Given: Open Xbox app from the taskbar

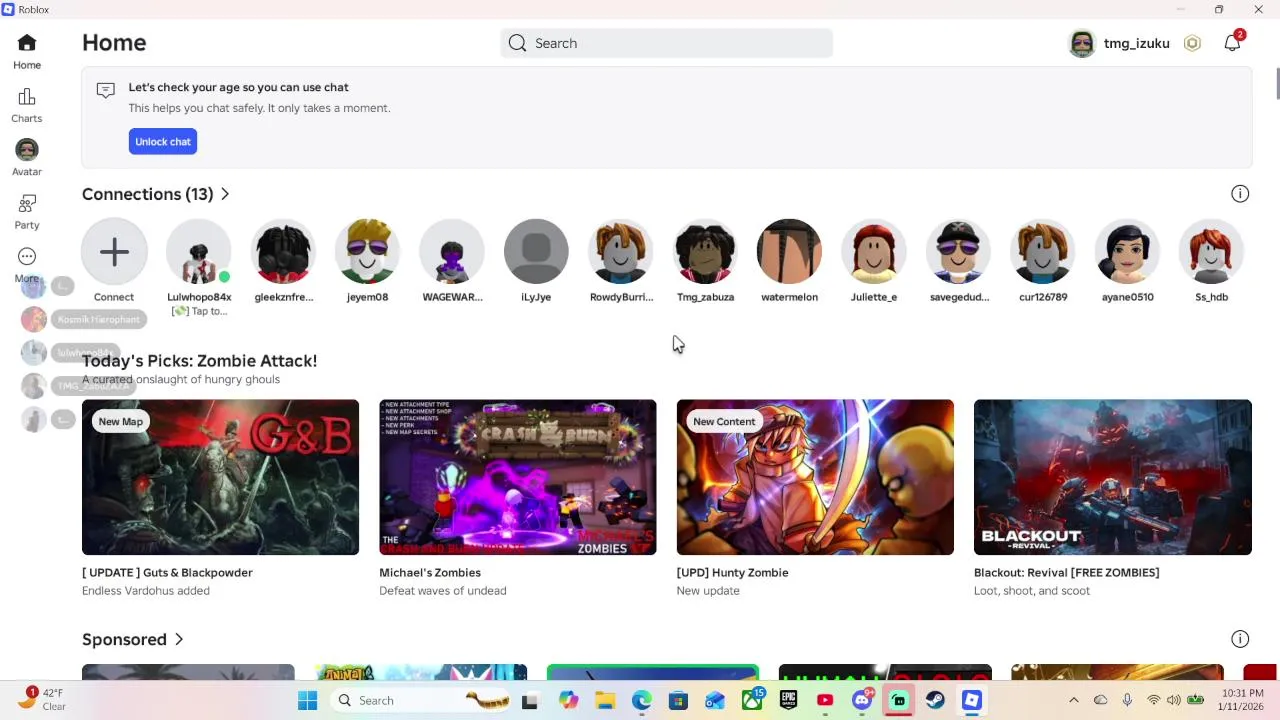Looking at the screenshot, I should pyautogui.click(x=752, y=701).
